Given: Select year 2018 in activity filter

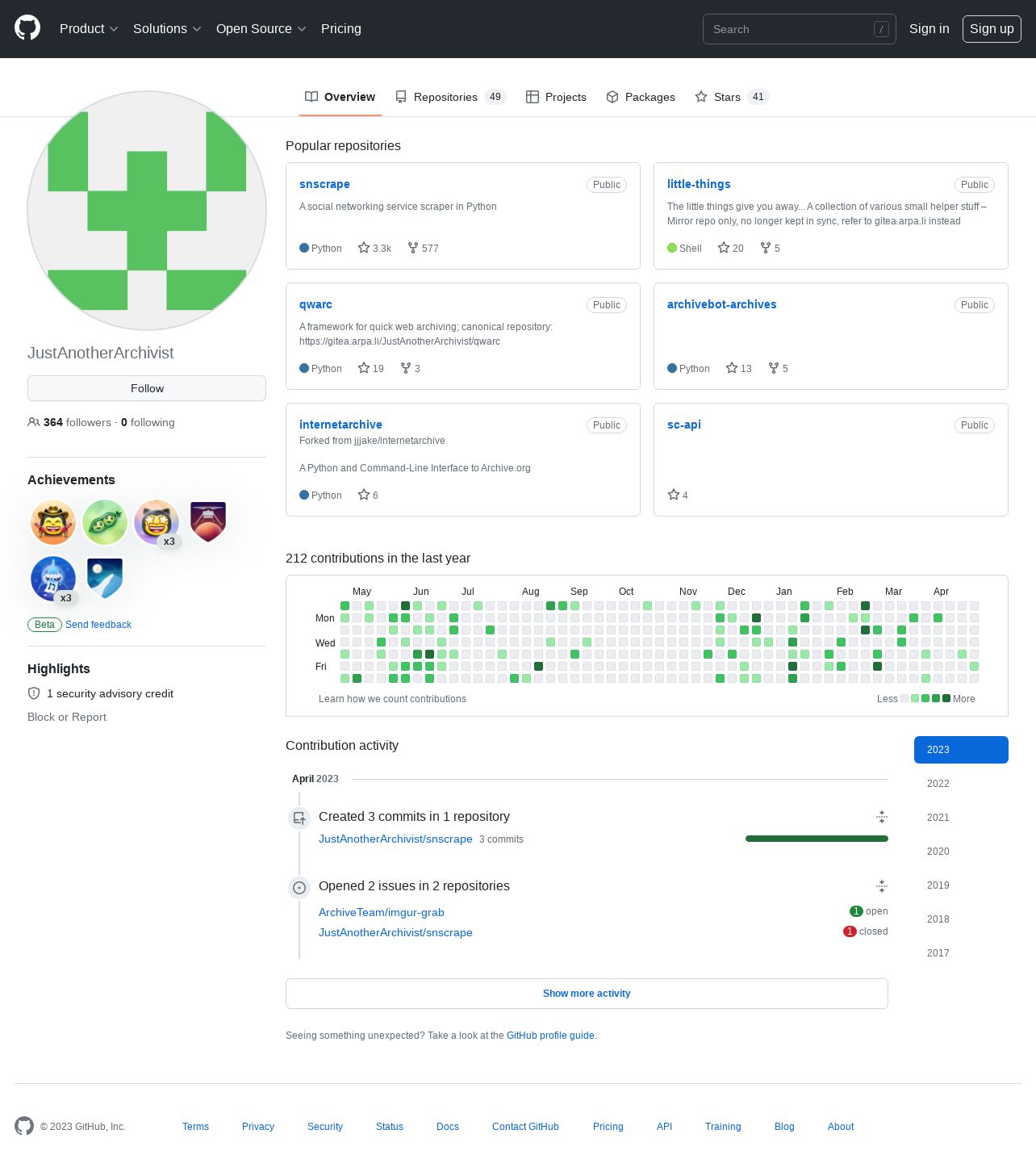Looking at the screenshot, I should (961, 919).
